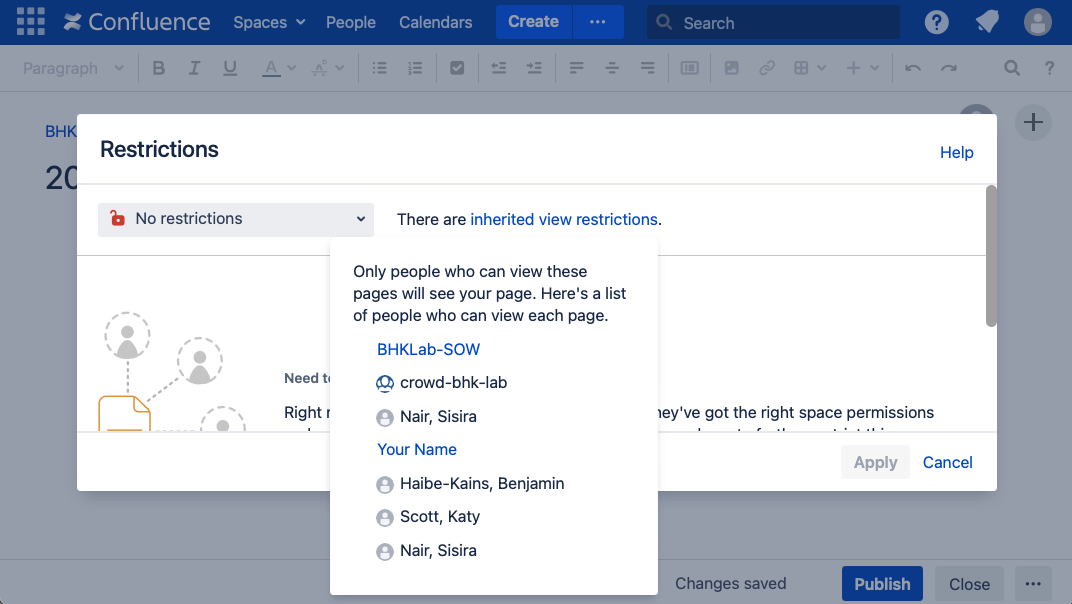Click the insert link icon in toolbar
This screenshot has width=1072, height=604.
pos(766,68)
